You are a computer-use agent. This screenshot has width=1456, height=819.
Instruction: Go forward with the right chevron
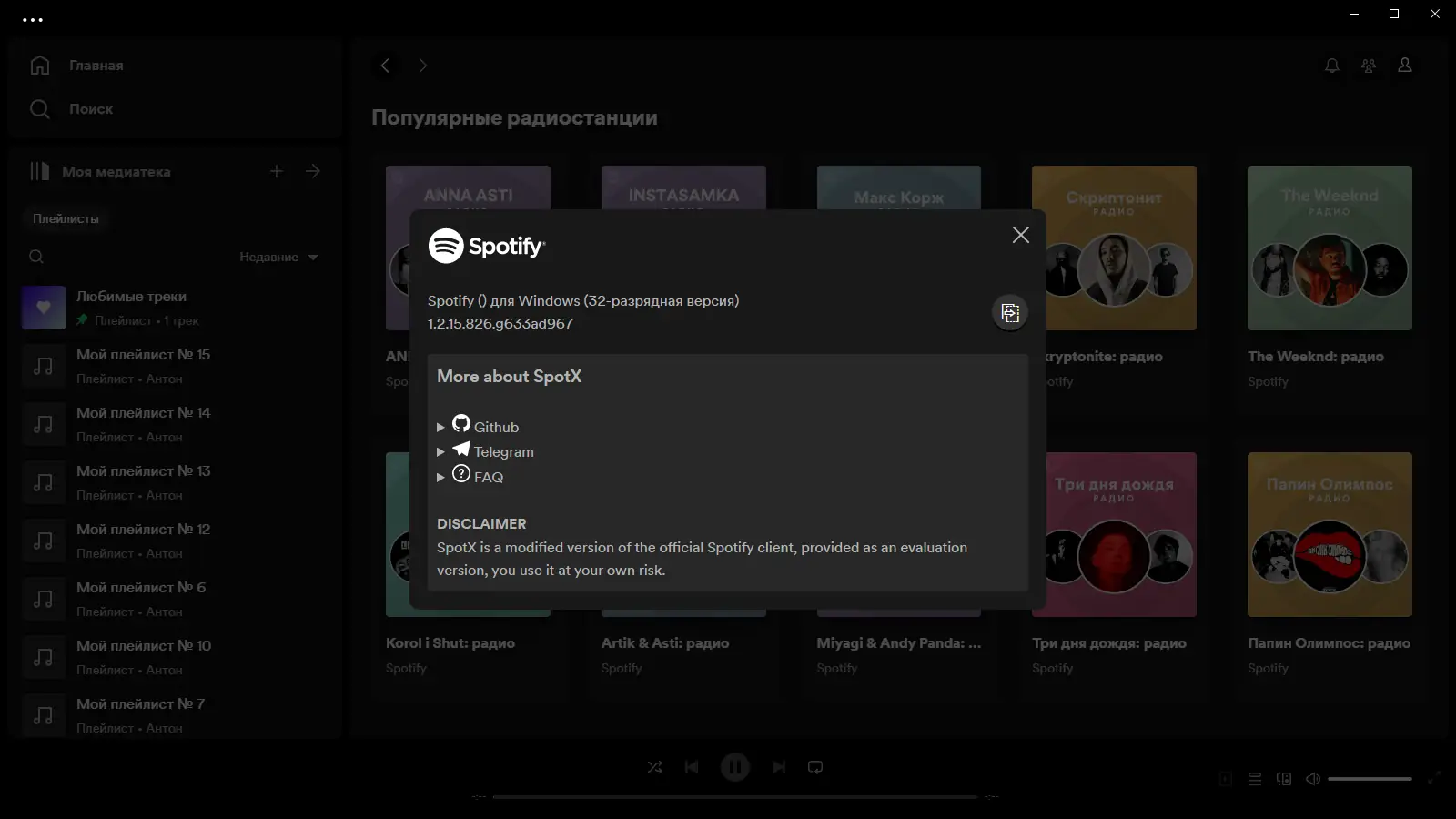422,66
